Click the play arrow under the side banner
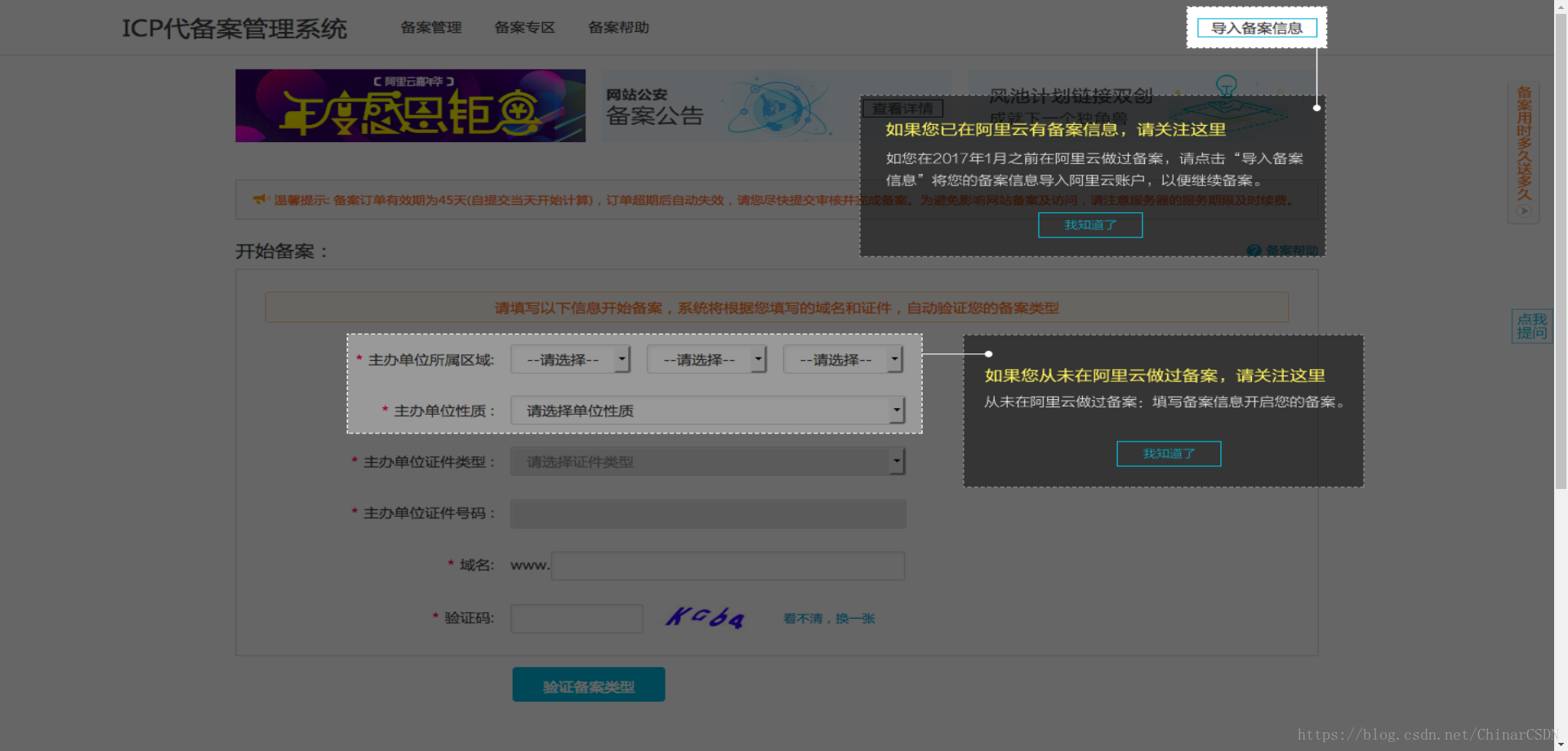Viewport: 1568px width, 751px height. tap(1524, 211)
